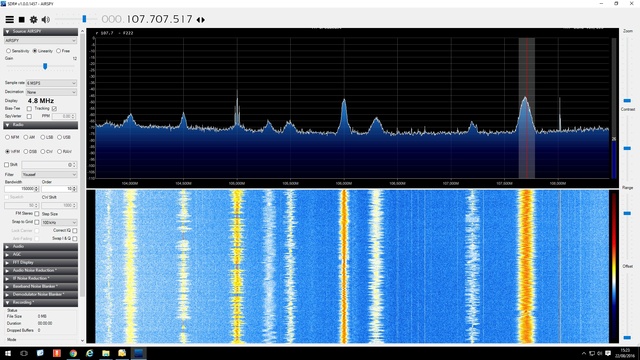
Task: Select WFM demodulation mode
Action: 7,151
